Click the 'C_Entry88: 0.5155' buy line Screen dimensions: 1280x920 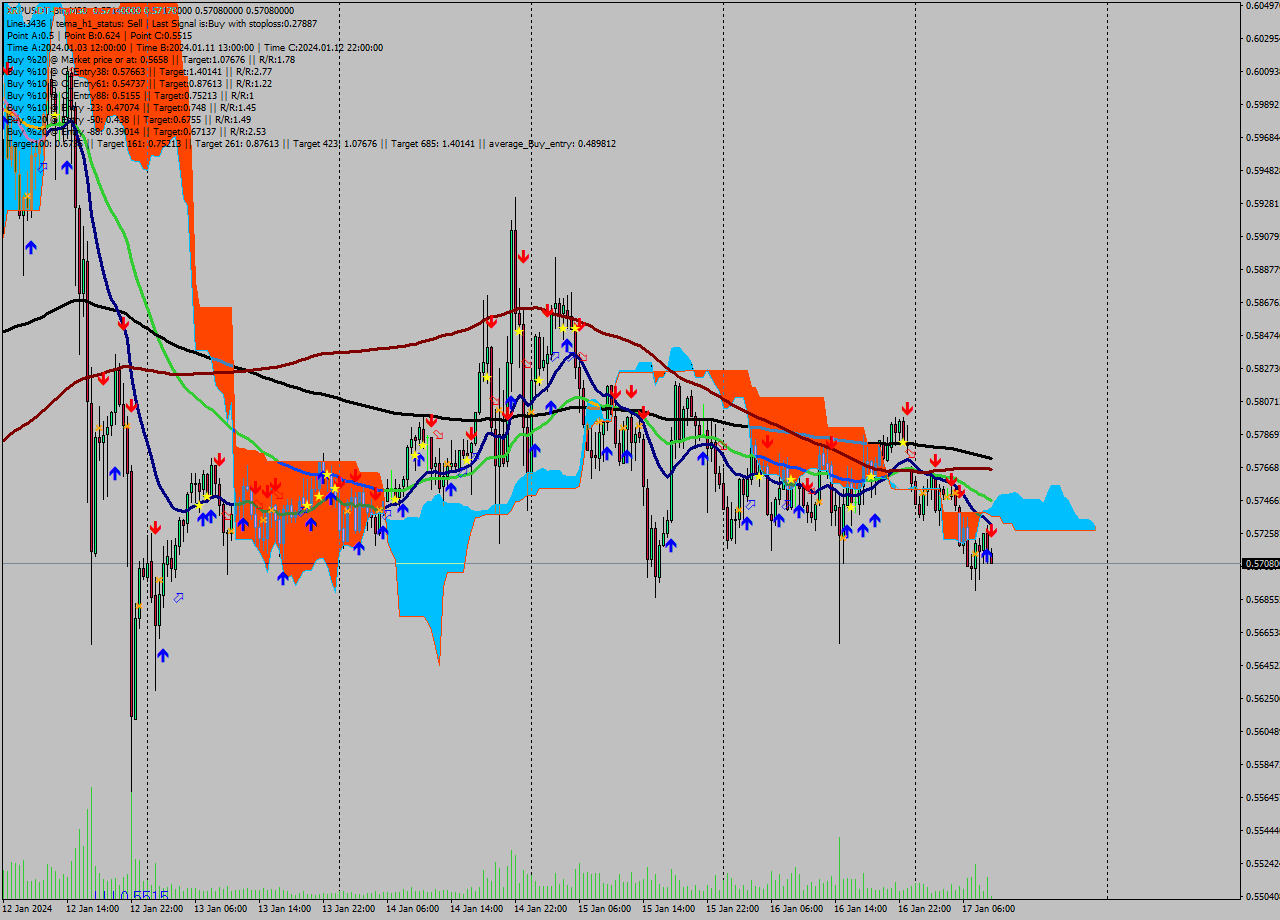129,95
